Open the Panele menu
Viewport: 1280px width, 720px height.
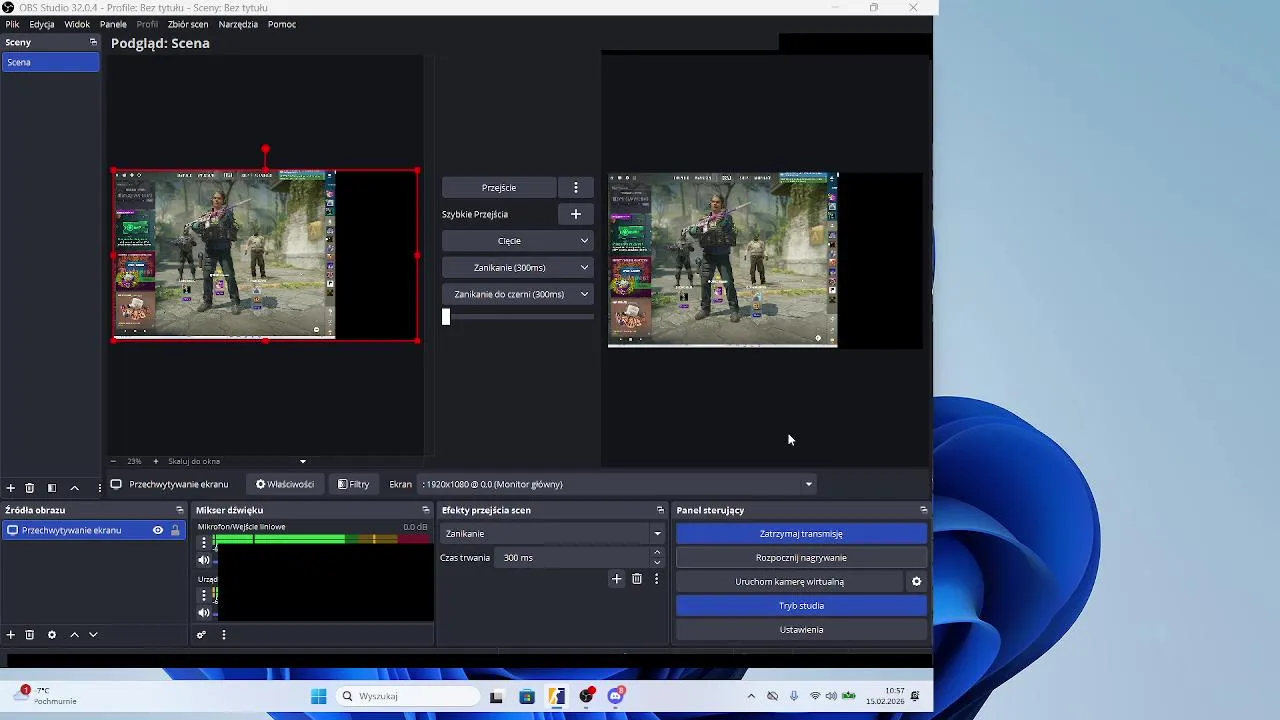coord(113,24)
